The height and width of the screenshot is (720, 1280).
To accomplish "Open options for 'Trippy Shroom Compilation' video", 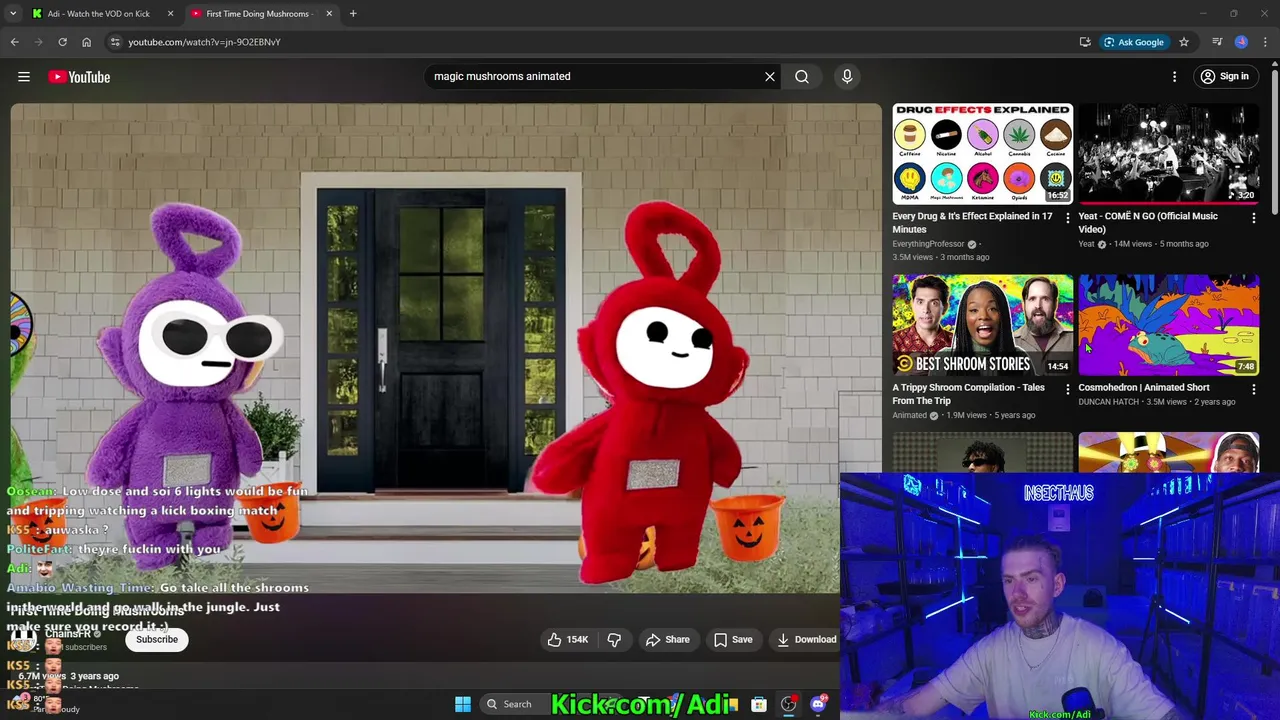I will point(1067,389).
